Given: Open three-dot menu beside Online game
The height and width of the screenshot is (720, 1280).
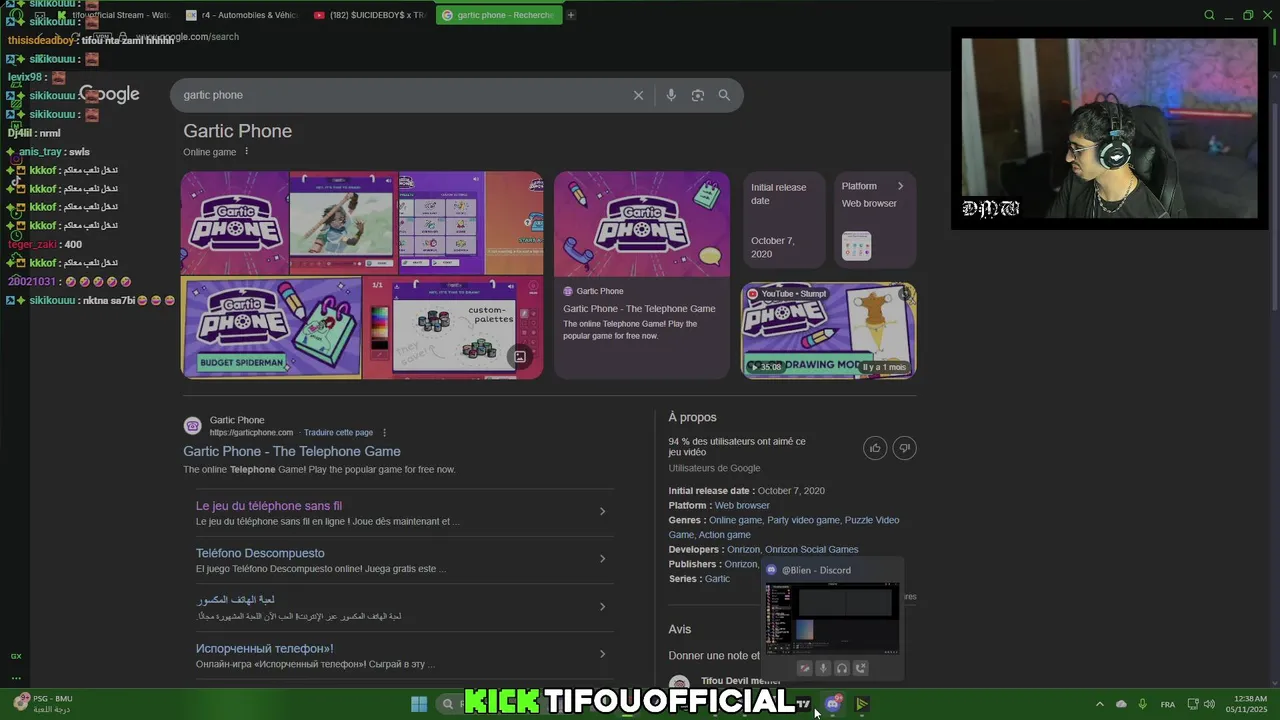Looking at the screenshot, I should point(246,152).
